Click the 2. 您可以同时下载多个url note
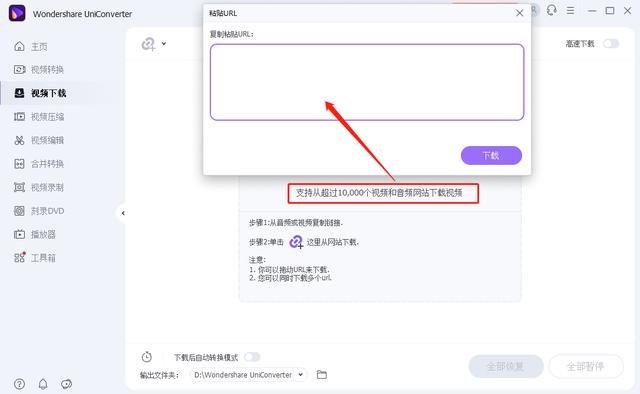Screen dimensions: 640x394 (x=291, y=278)
